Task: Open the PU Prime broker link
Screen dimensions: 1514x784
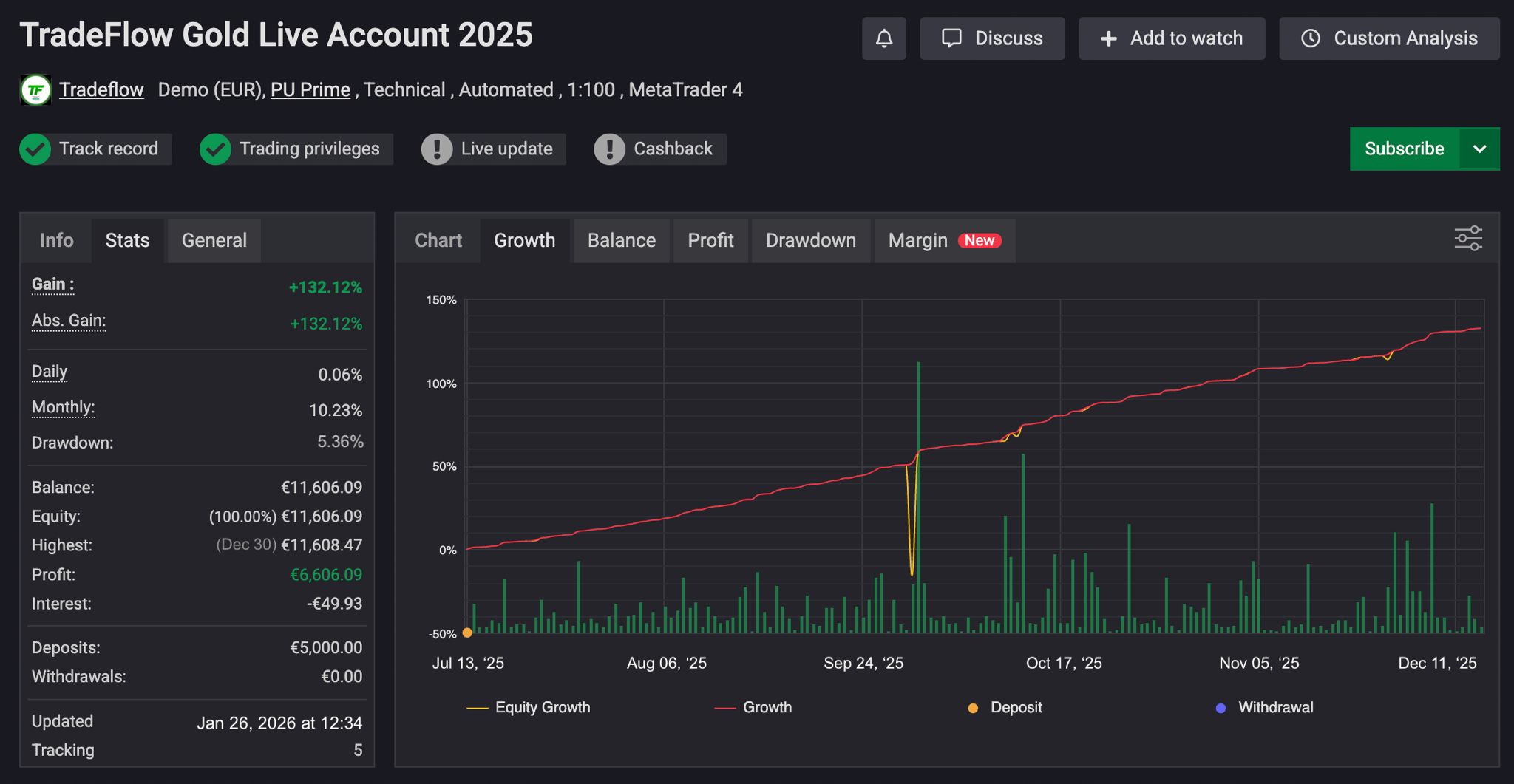Action: 310,90
